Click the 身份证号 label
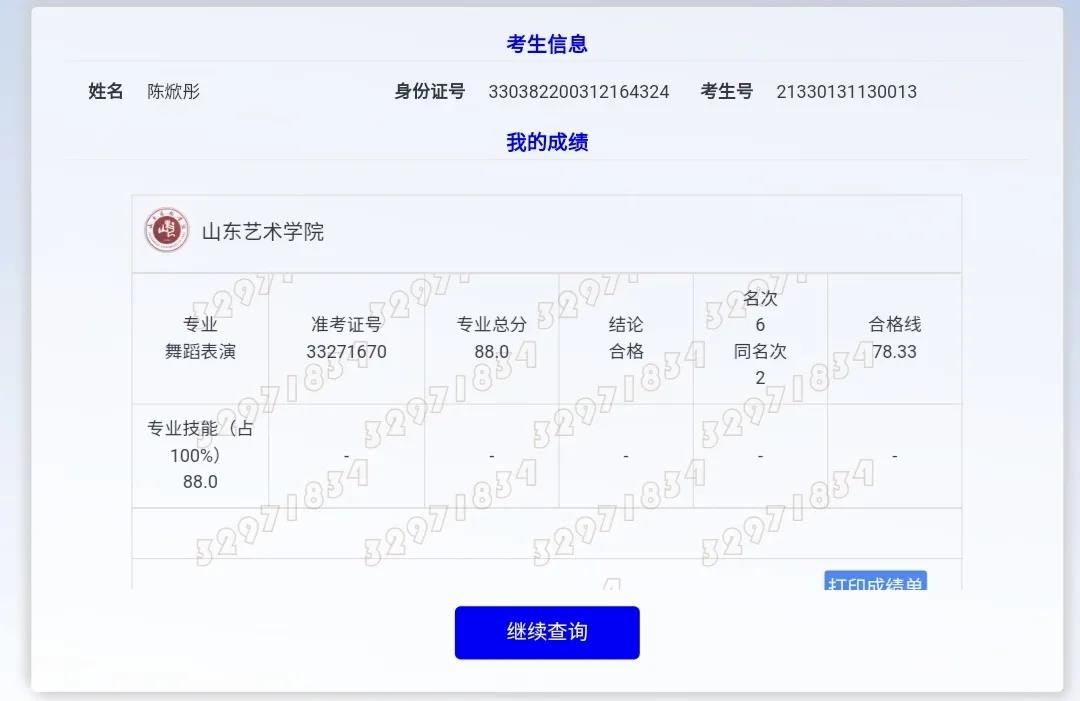The height and width of the screenshot is (701, 1080). point(430,92)
